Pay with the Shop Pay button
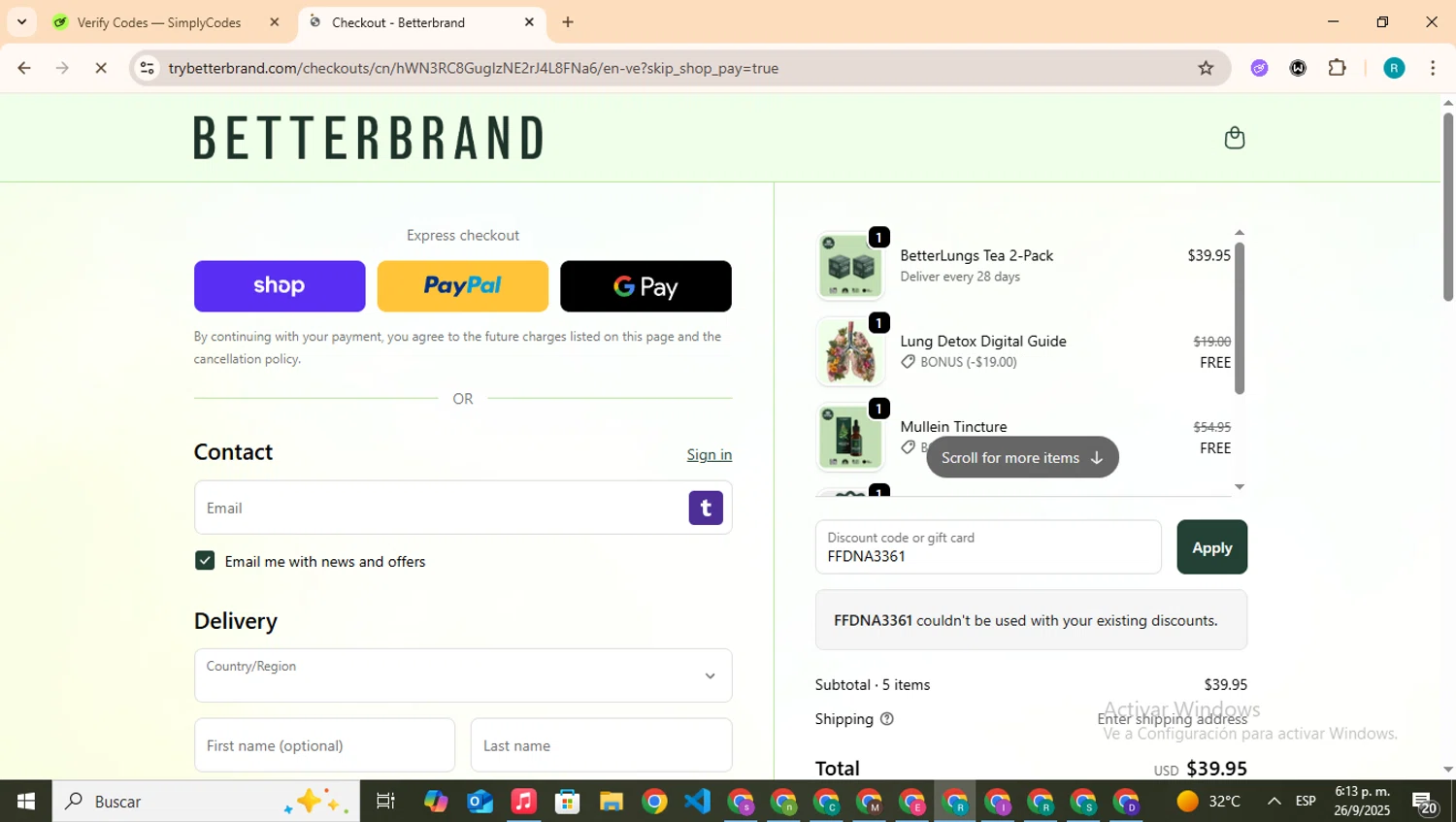The image size is (1456, 822). (280, 286)
